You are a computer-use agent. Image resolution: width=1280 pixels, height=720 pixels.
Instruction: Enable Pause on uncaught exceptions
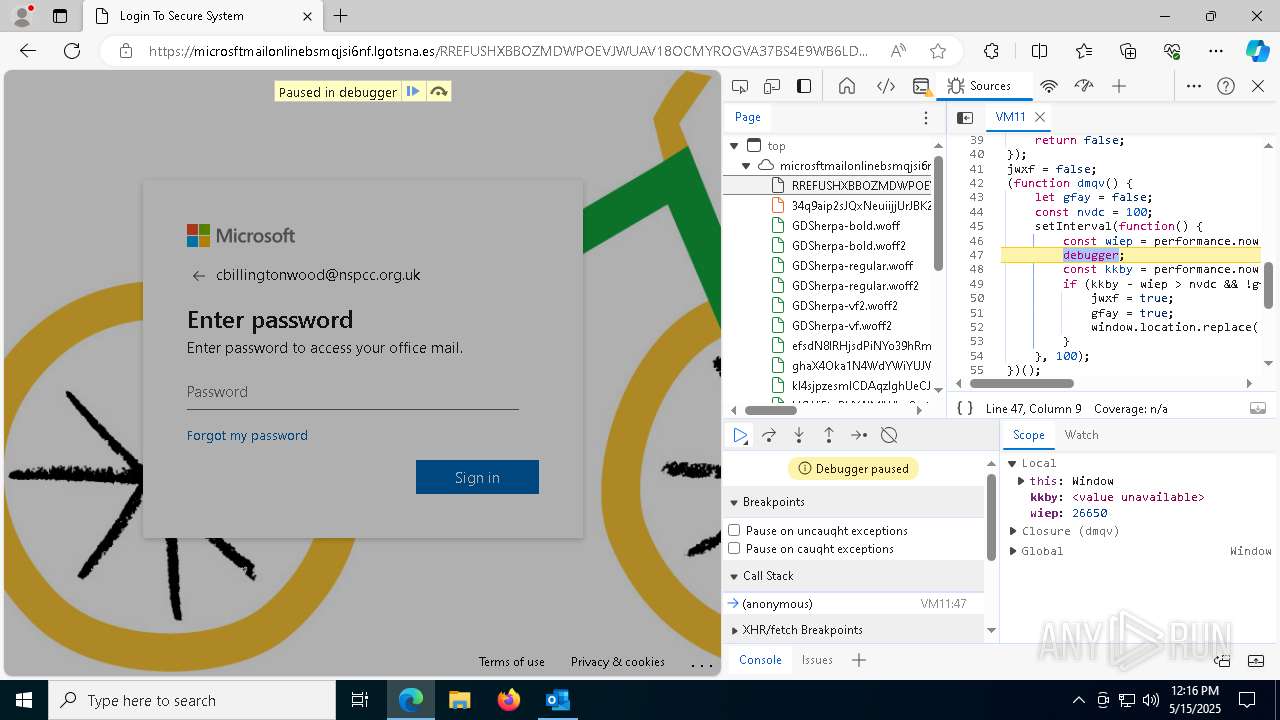pos(734,530)
